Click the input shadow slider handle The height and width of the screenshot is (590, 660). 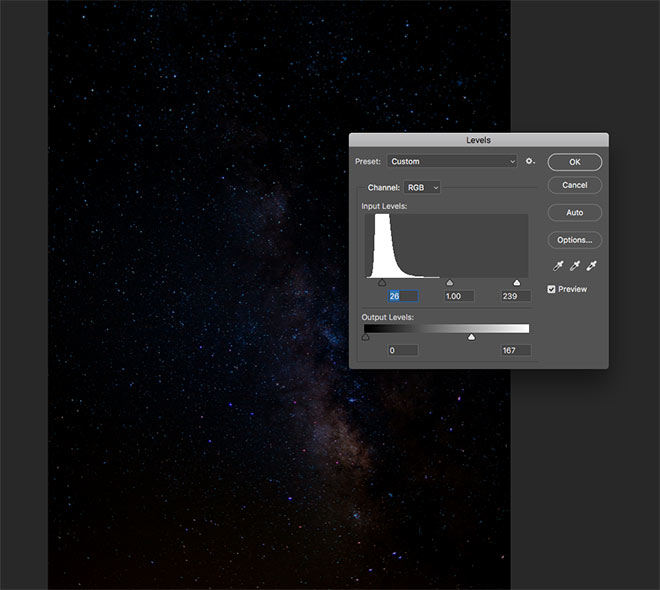[382, 282]
